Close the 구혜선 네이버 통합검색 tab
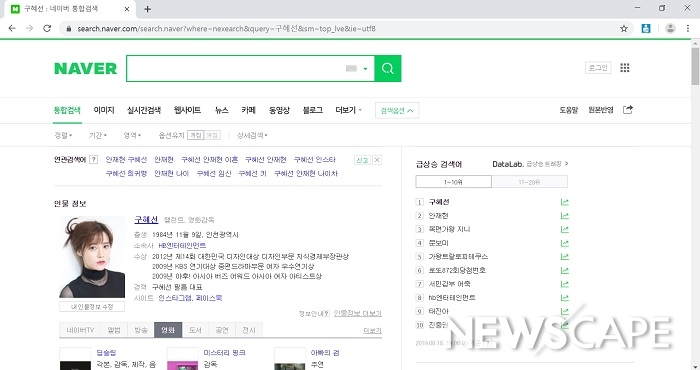The width and height of the screenshot is (700, 370). pos(127,9)
